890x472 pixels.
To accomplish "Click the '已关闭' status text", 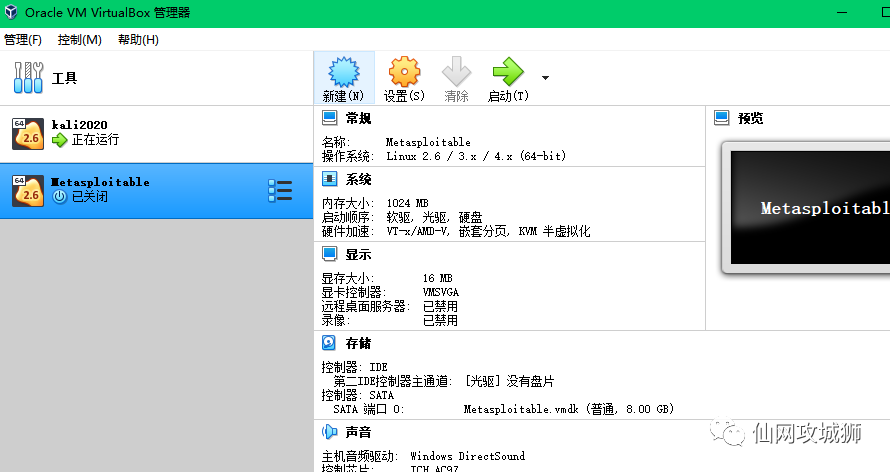I will (90, 196).
